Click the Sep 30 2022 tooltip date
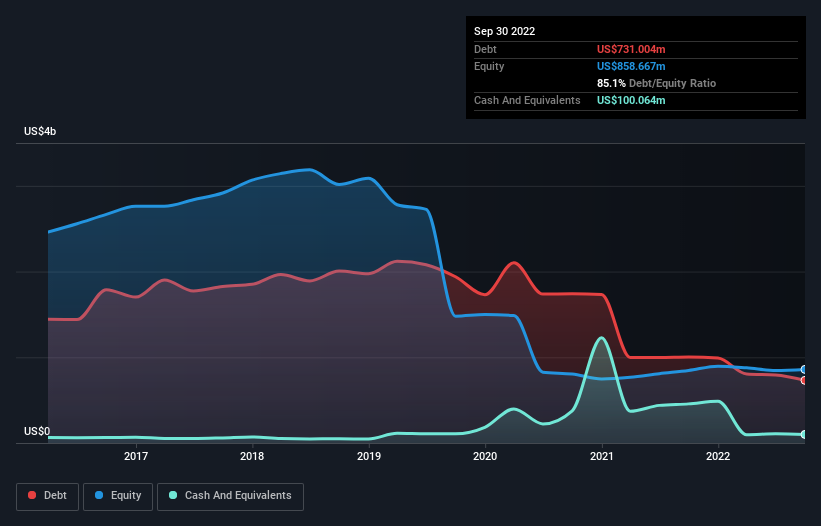 504,31
